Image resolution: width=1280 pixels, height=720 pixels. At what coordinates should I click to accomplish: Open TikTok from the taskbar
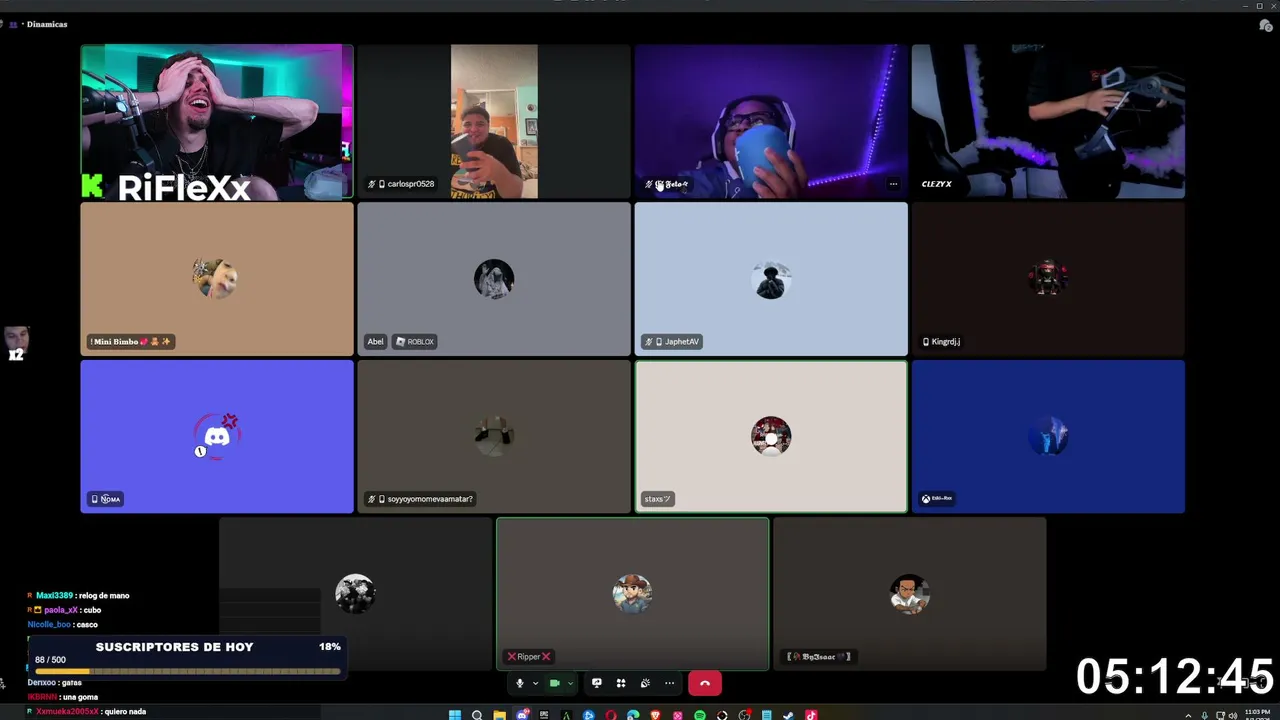tap(811, 715)
